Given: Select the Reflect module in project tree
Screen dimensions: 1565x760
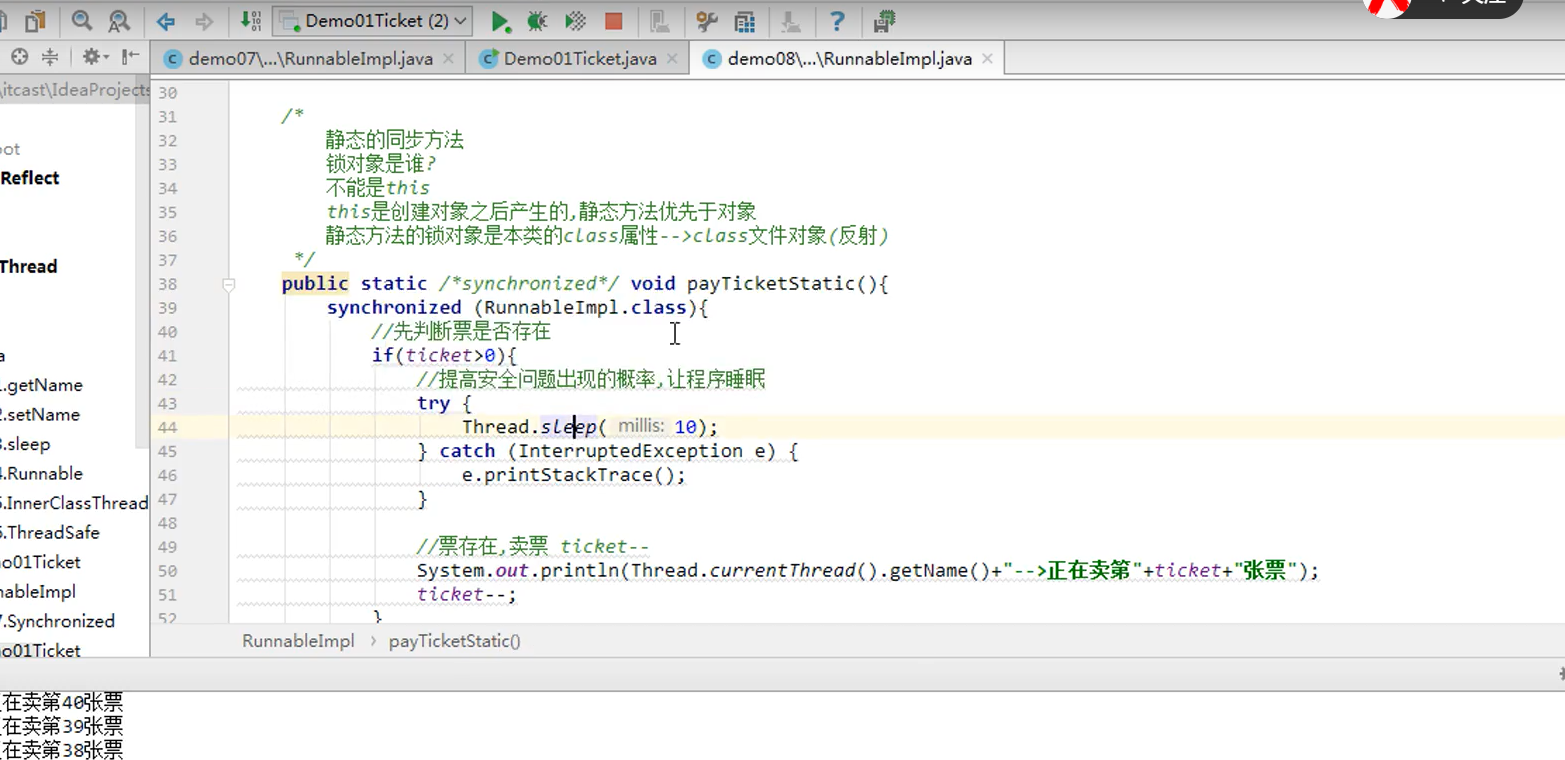Looking at the screenshot, I should (x=30, y=178).
